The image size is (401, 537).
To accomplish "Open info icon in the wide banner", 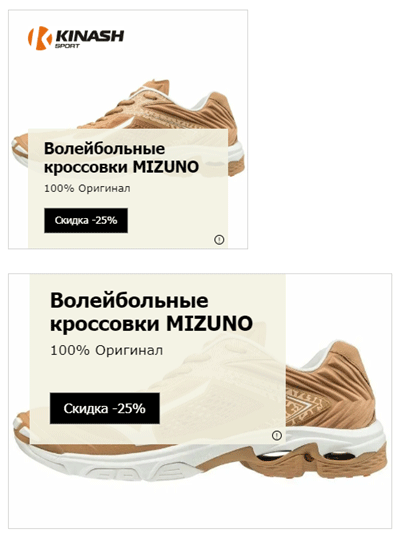I will coord(277,435).
